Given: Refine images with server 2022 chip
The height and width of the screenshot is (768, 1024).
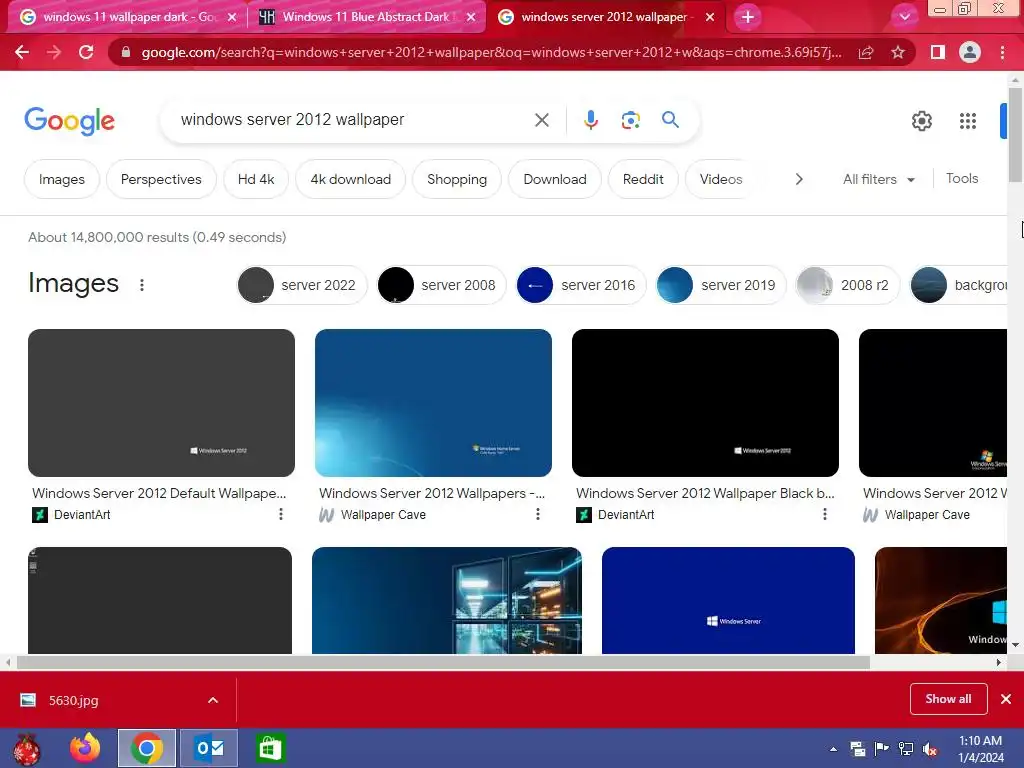Looking at the screenshot, I should point(302,285).
